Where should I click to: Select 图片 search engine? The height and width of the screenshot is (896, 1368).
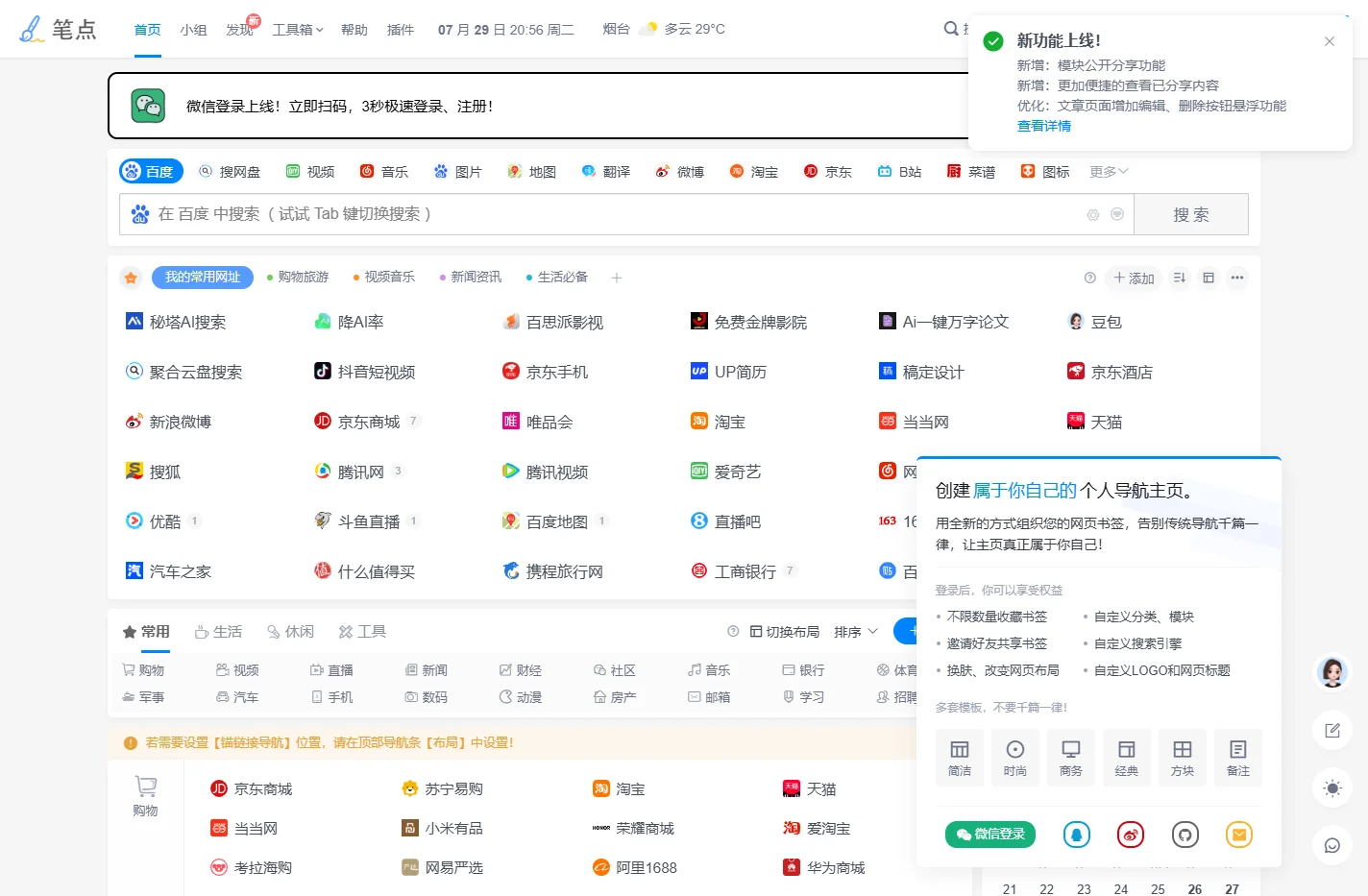click(x=458, y=171)
